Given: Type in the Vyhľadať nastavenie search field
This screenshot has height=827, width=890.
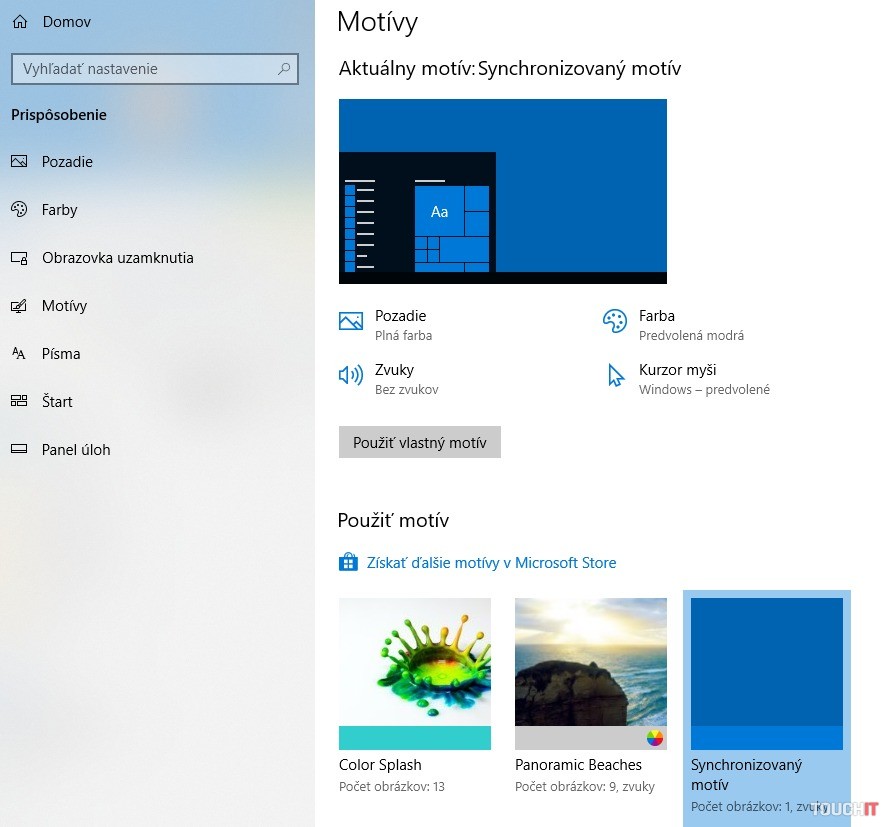Looking at the screenshot, I should (x=140, y=69).
